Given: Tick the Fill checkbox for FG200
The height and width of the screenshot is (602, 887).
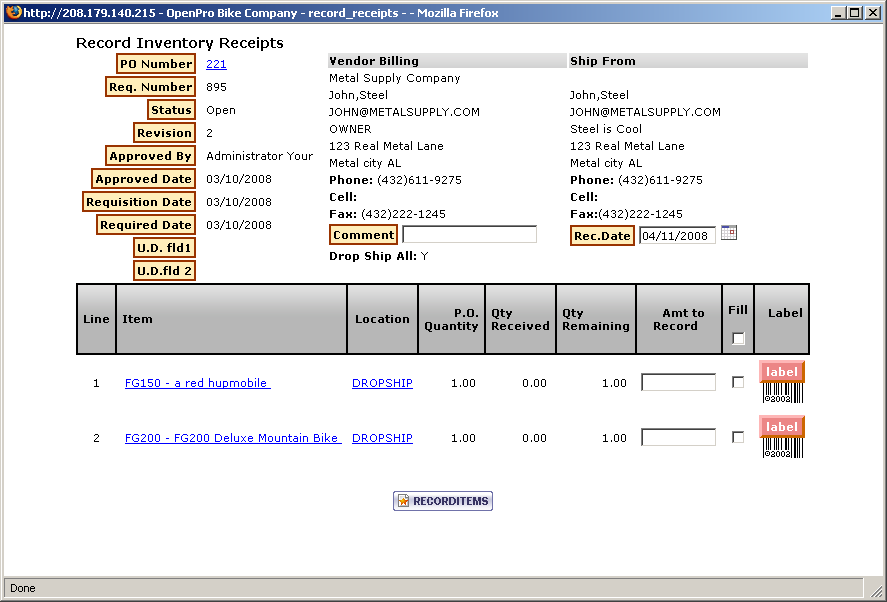Looking at the screenshot, I should 738,437.
